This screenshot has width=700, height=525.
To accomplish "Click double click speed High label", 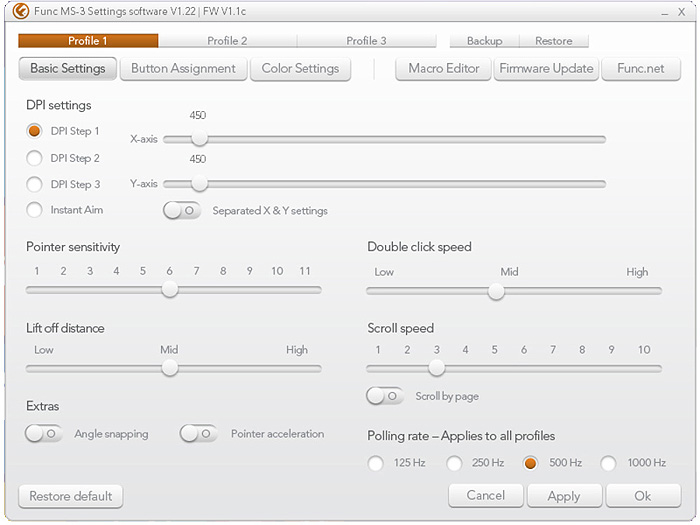I will 637,272.
